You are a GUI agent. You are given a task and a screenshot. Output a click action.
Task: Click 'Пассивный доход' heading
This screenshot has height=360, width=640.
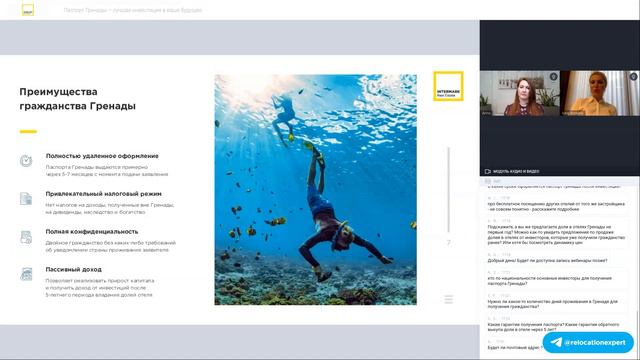tap(73, 269)
